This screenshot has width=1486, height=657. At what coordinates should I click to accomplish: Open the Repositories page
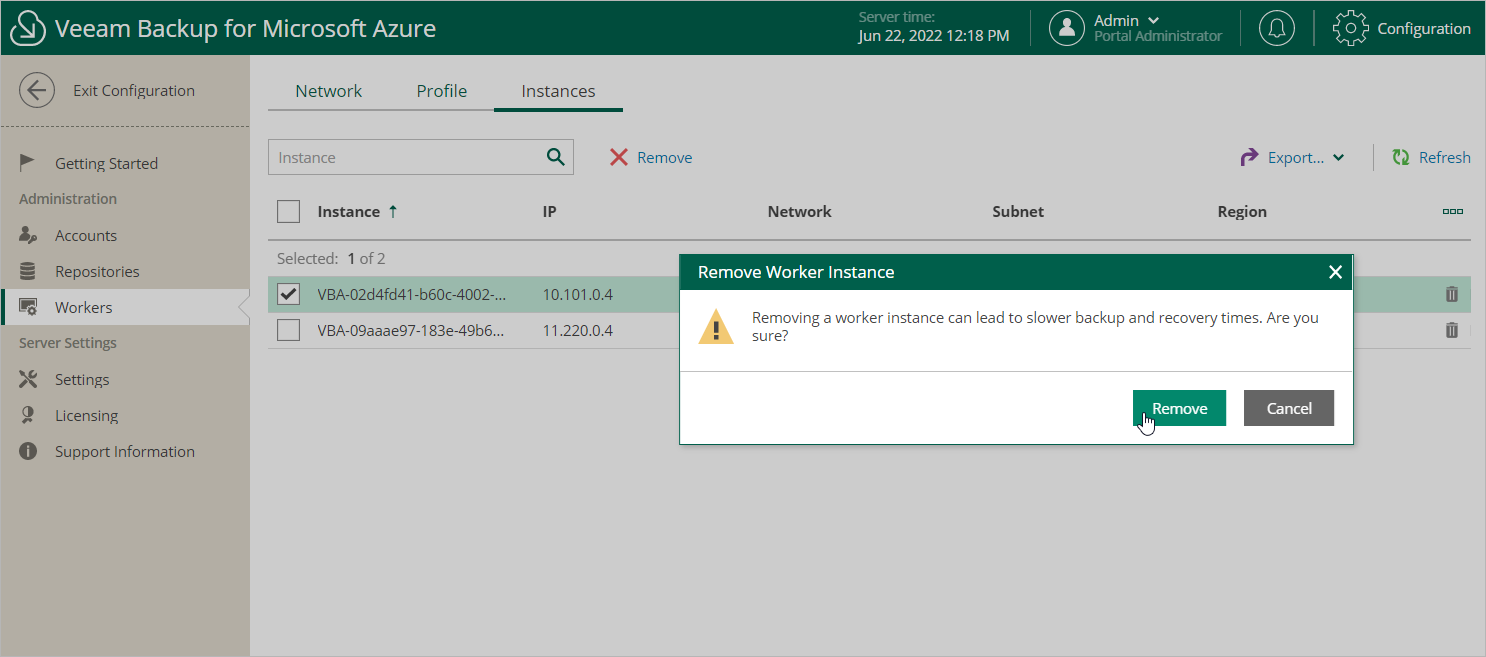(97, 271)
